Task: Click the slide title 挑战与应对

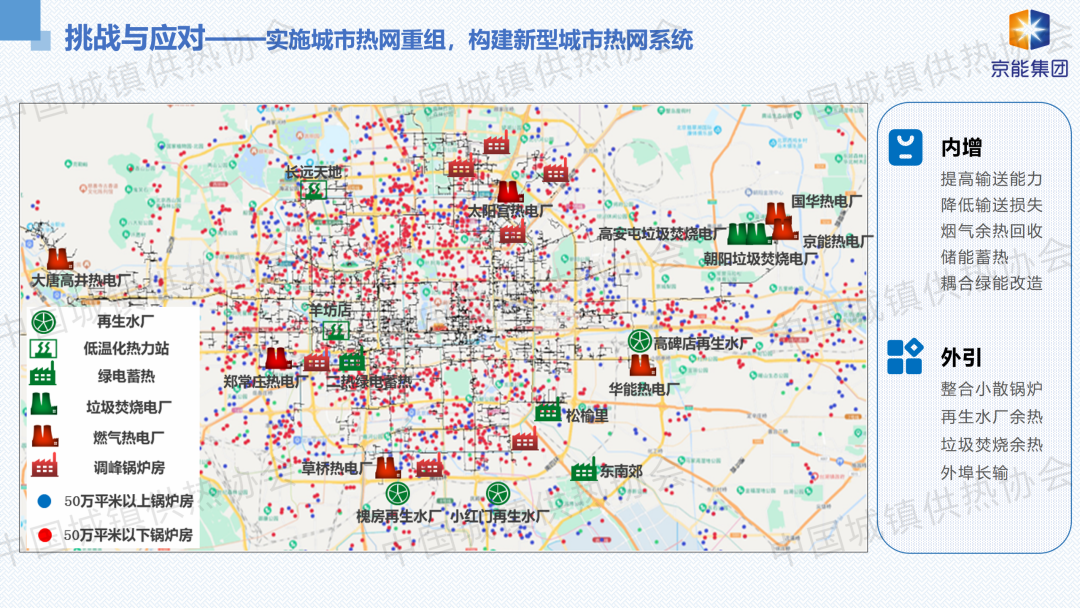Action: 133,40
